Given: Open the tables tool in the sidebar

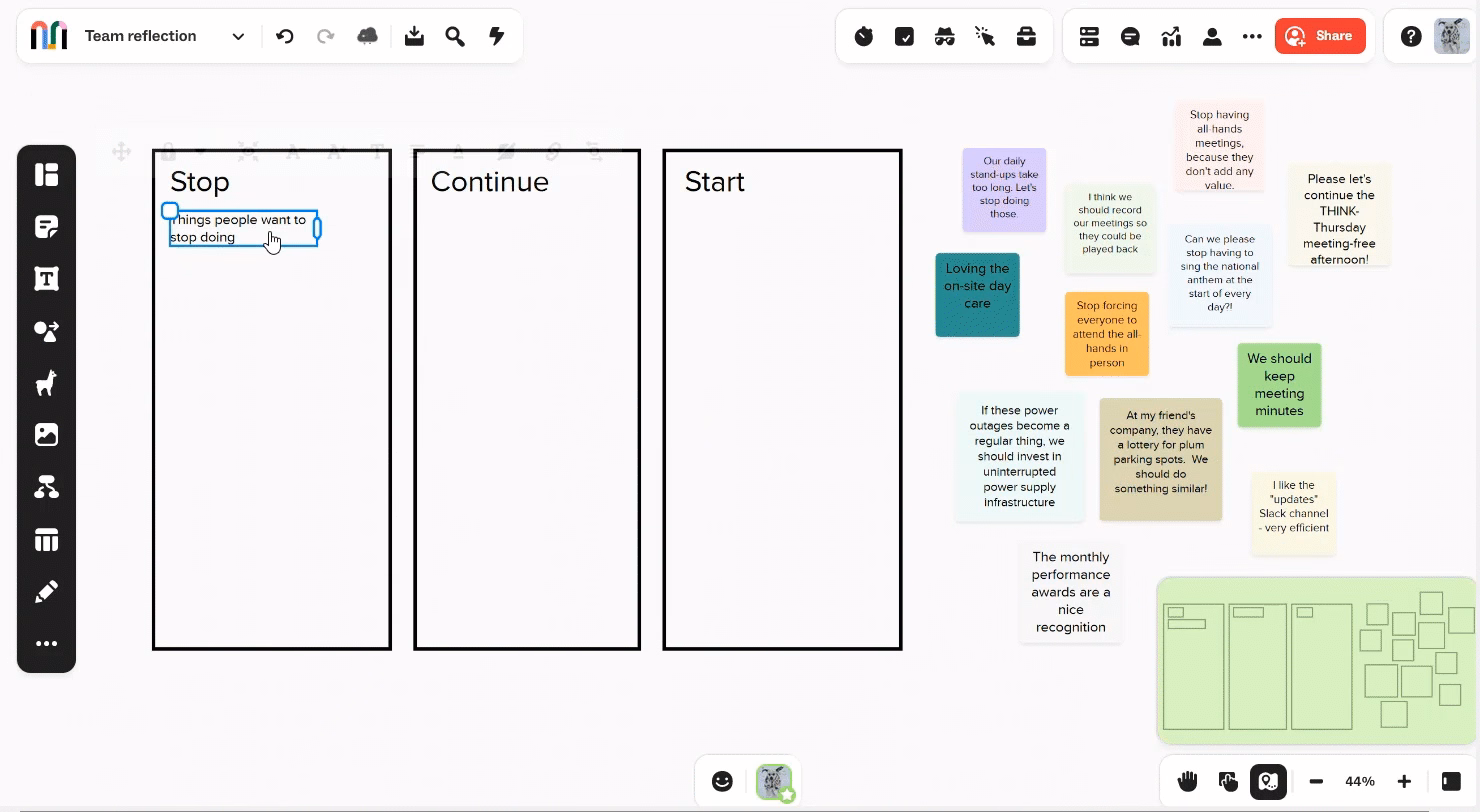Looking at the screenshot, I should tap(46, 540).
